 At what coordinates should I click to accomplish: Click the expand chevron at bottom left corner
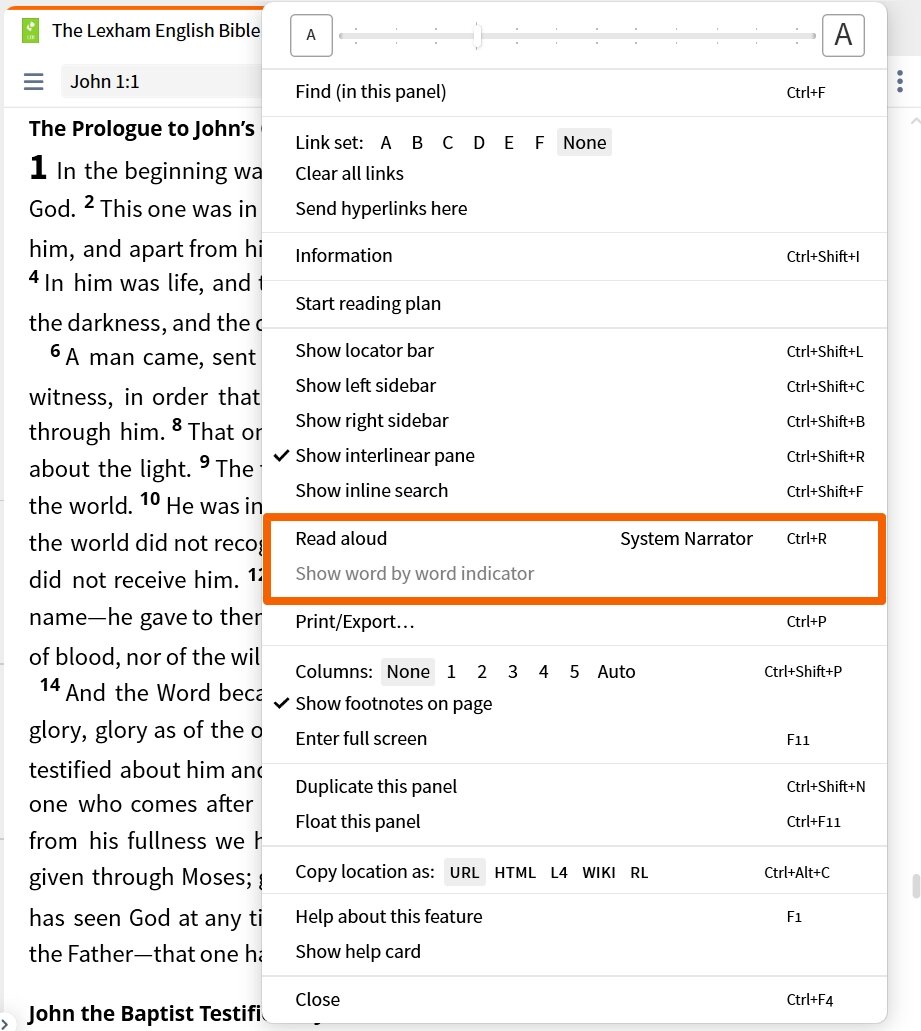click(5, 1023)
